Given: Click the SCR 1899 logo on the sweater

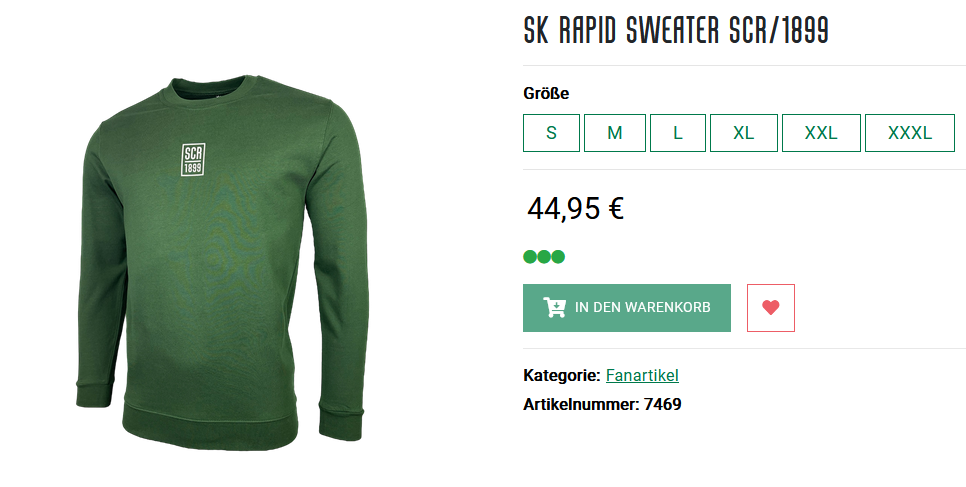Looking at the screenshot, I should (x=193, y=160).
